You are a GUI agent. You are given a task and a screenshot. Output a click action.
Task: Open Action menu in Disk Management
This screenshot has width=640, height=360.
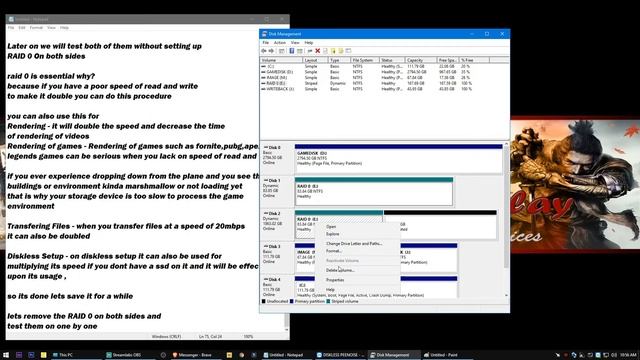tap(280, 42)
